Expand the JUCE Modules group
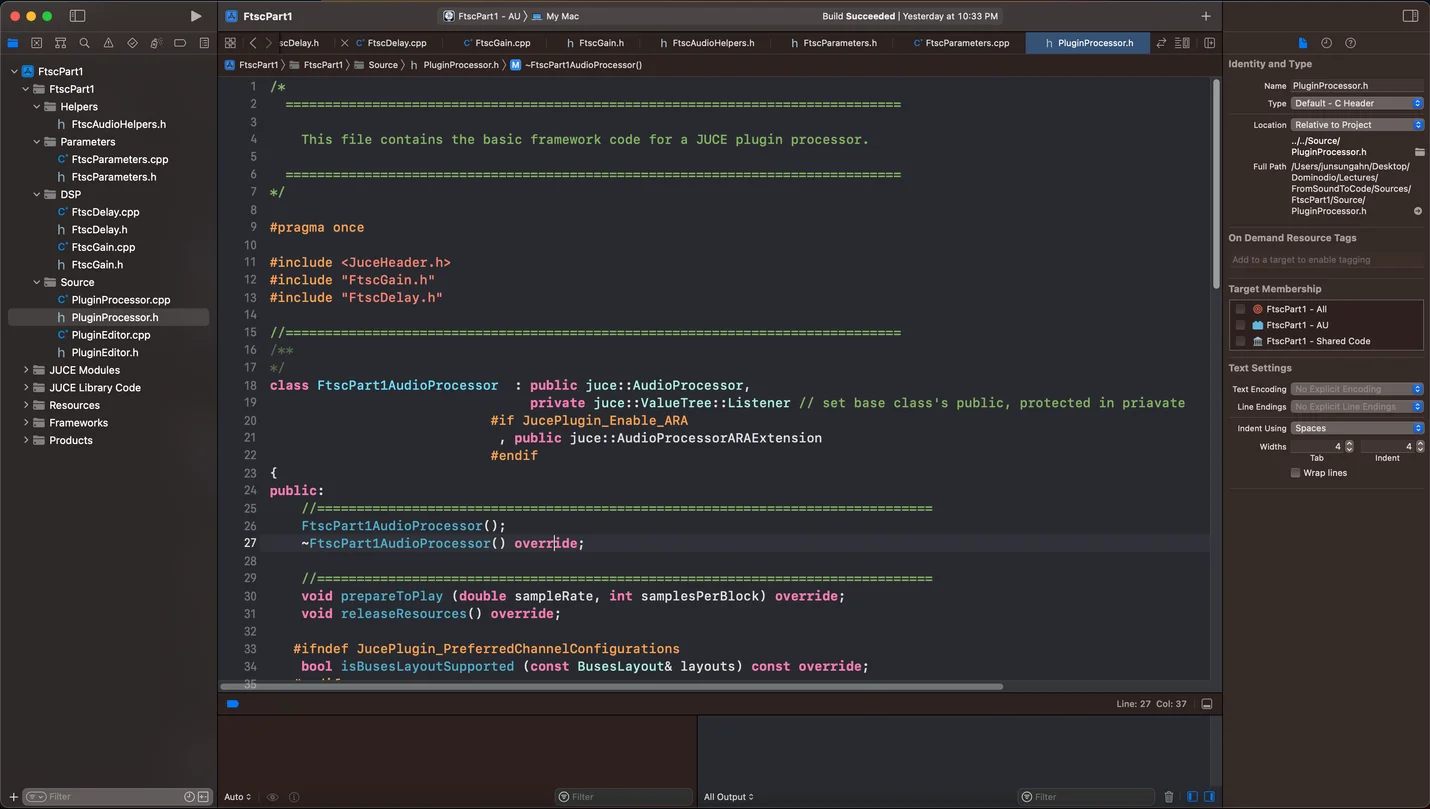Screen dimensions: 1430x809 [26, 370]
